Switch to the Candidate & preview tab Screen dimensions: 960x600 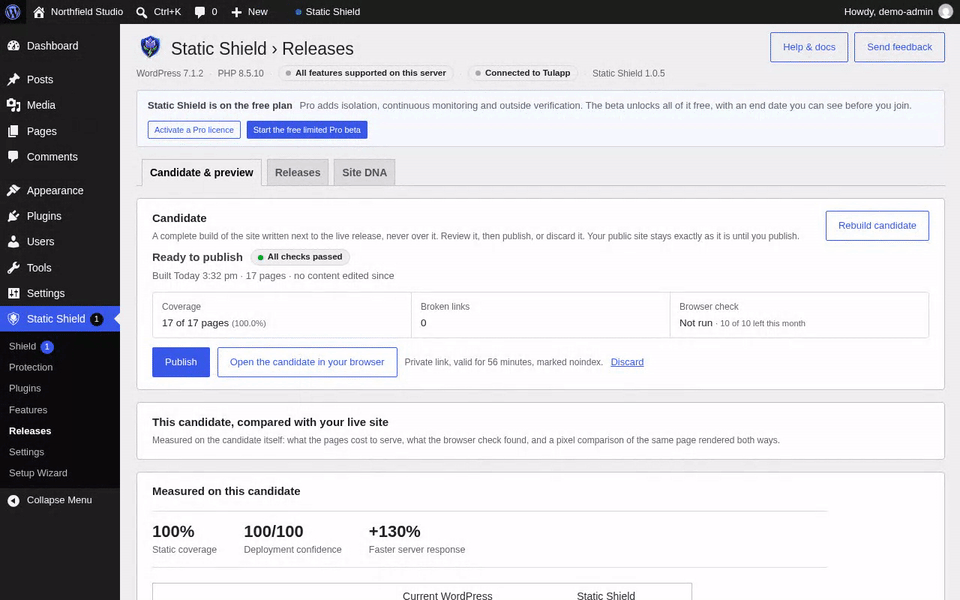[x=201, y=173]
